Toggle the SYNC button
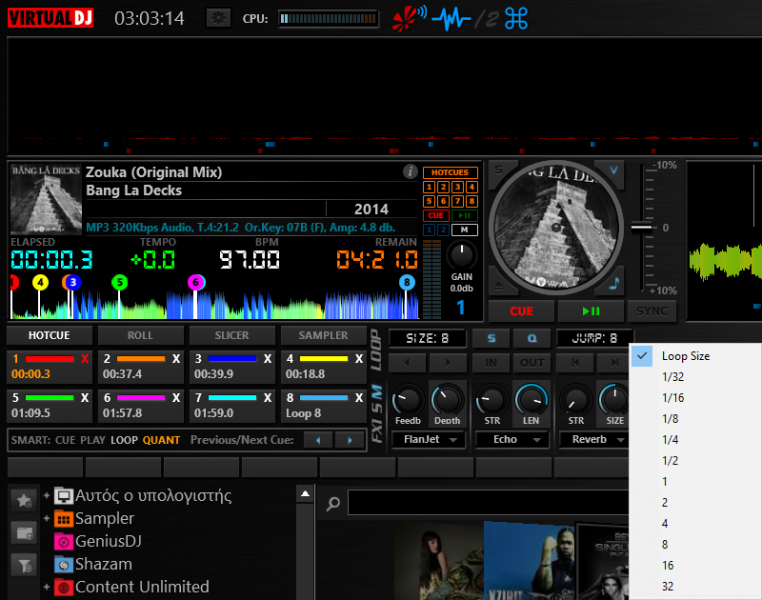The height and width of the screenshot is (600, 762). pyautogui.click(x=652, y=311)
